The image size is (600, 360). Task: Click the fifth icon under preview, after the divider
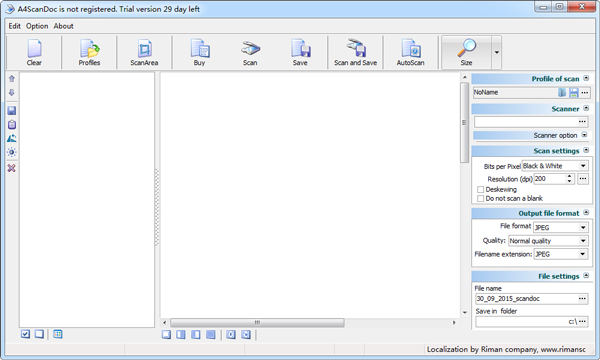coord(231,335)
